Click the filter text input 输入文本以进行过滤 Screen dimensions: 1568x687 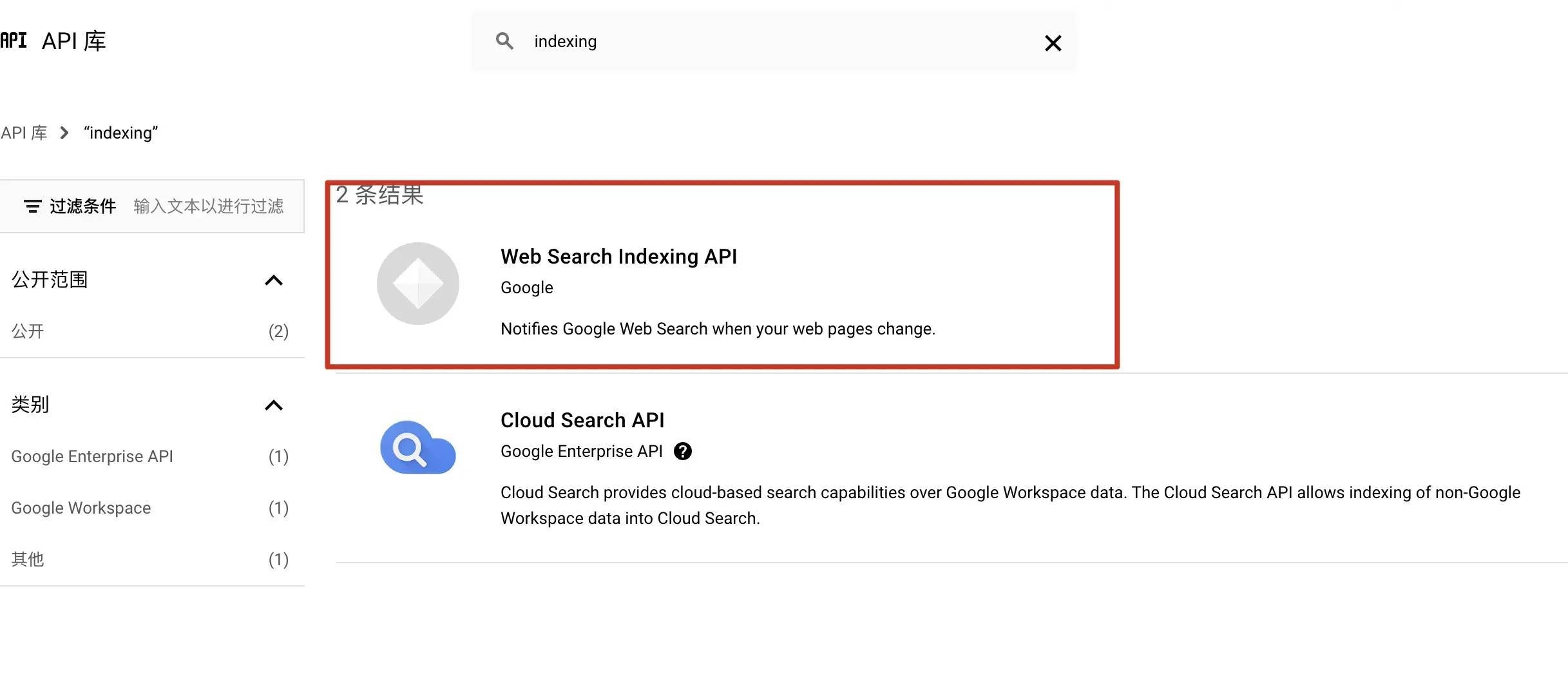tap(208, 206)
